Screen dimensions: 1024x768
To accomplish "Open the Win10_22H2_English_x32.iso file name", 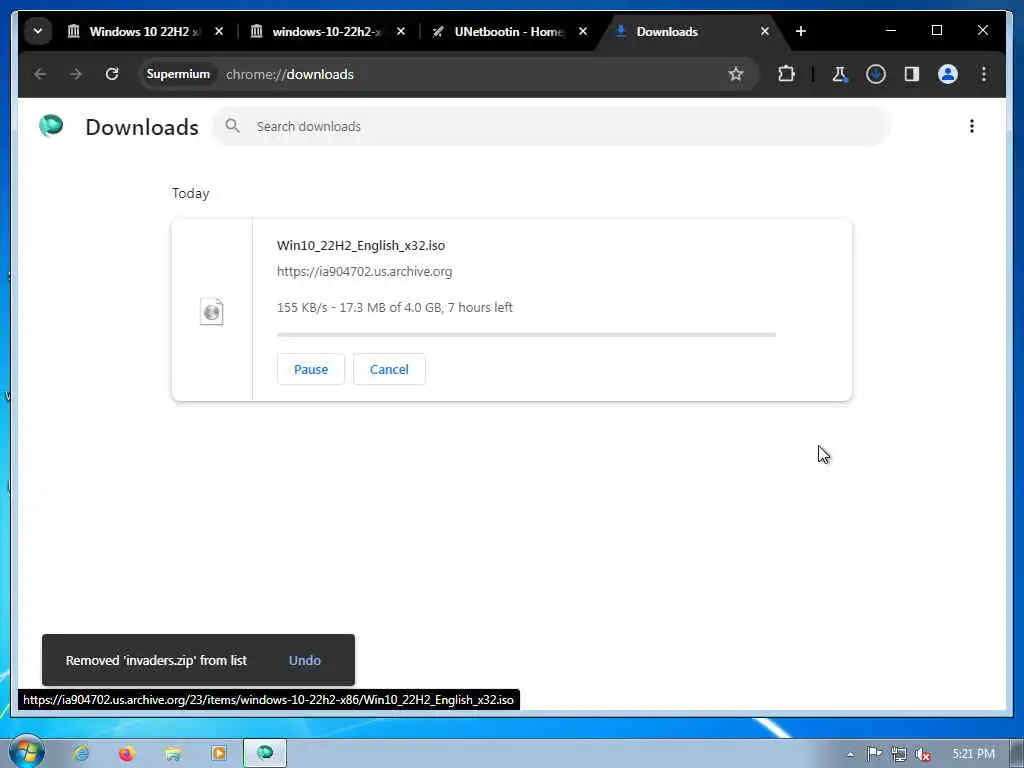I will click(360, 246).
